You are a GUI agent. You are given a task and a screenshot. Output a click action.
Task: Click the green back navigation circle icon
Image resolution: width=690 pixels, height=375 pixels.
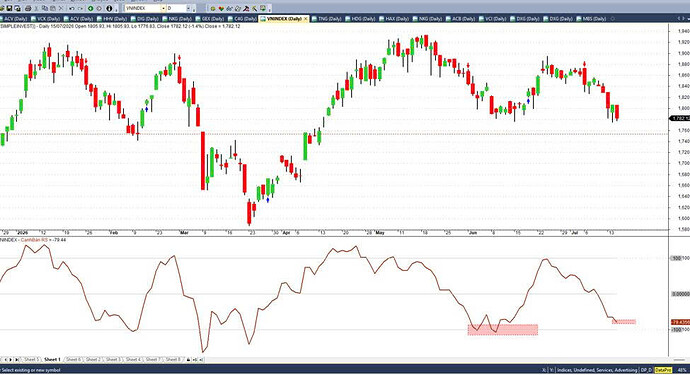coord(90,8)
